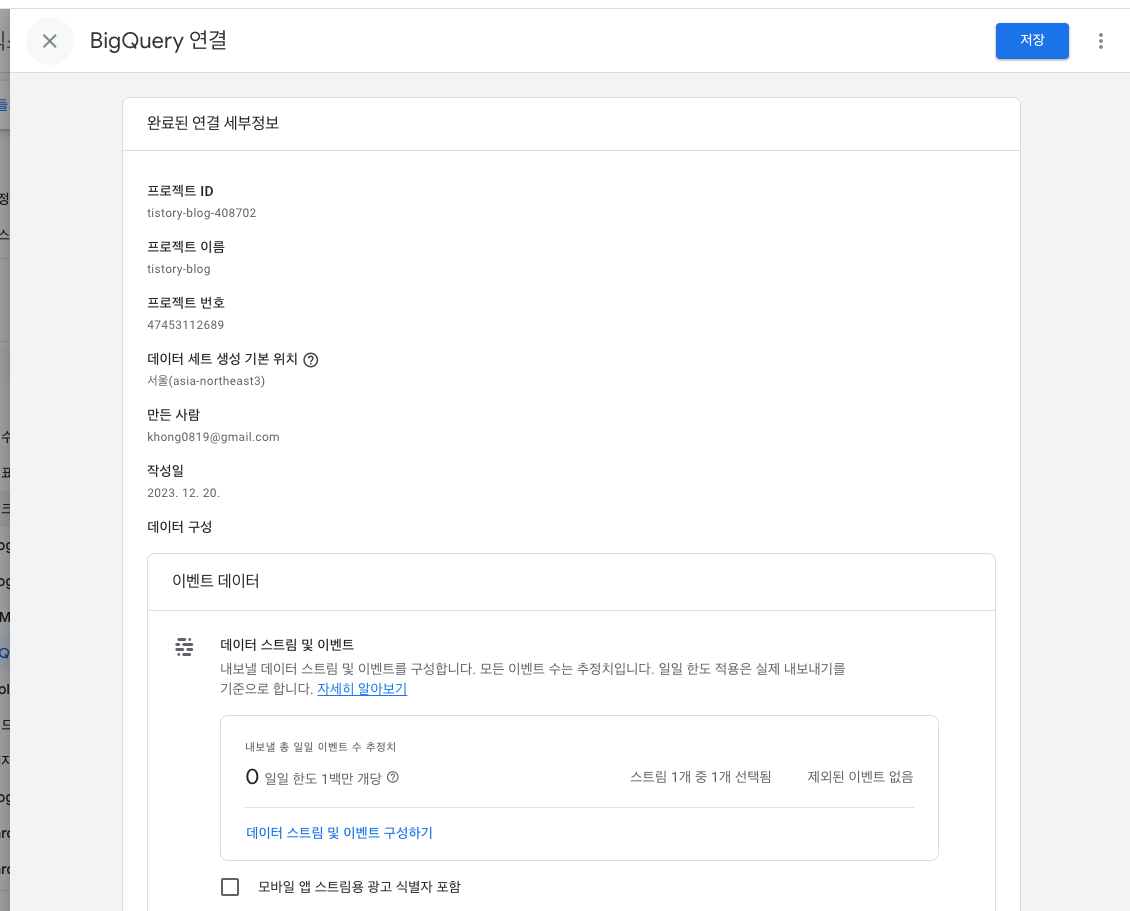Open help for 일일 한도 1백만 개당
The height and width of the screenshot is (911, 1130).
point(393,778)
